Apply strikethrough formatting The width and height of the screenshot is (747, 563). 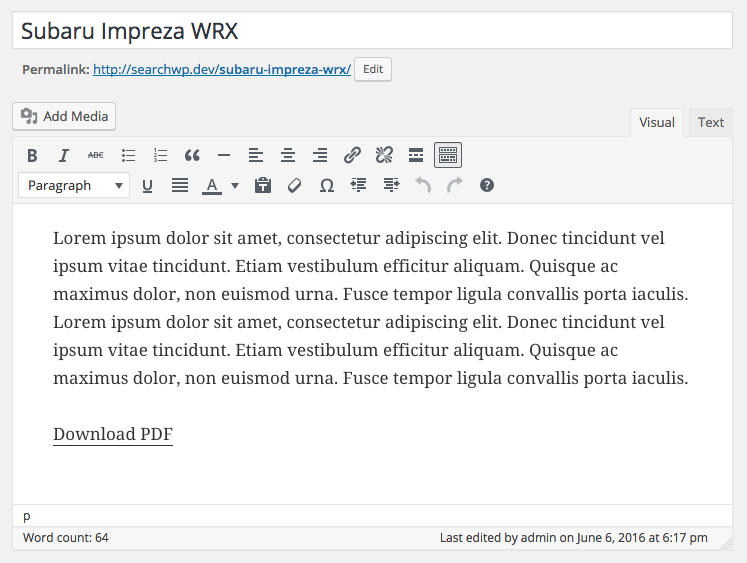click(x=96, y=155)
